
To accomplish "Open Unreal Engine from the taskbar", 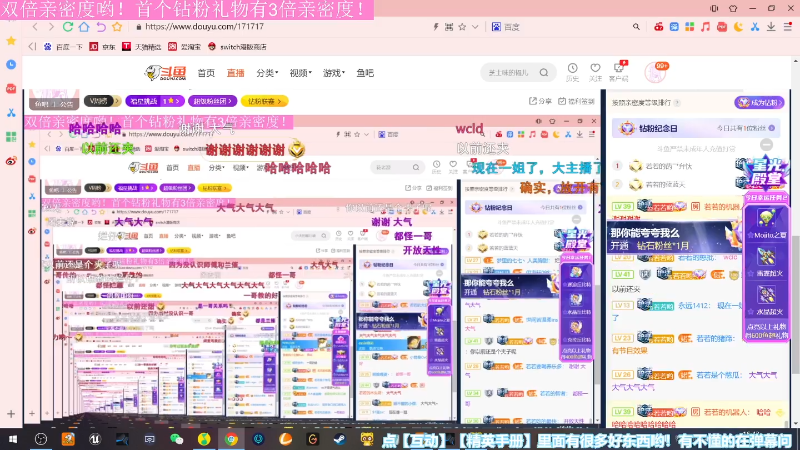I will click(x=95, y=439).
